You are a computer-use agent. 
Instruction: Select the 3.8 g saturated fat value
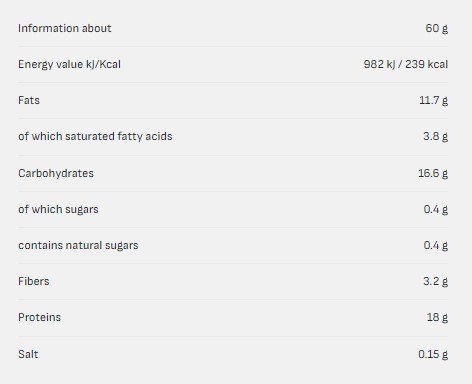[x=435, y=136]
